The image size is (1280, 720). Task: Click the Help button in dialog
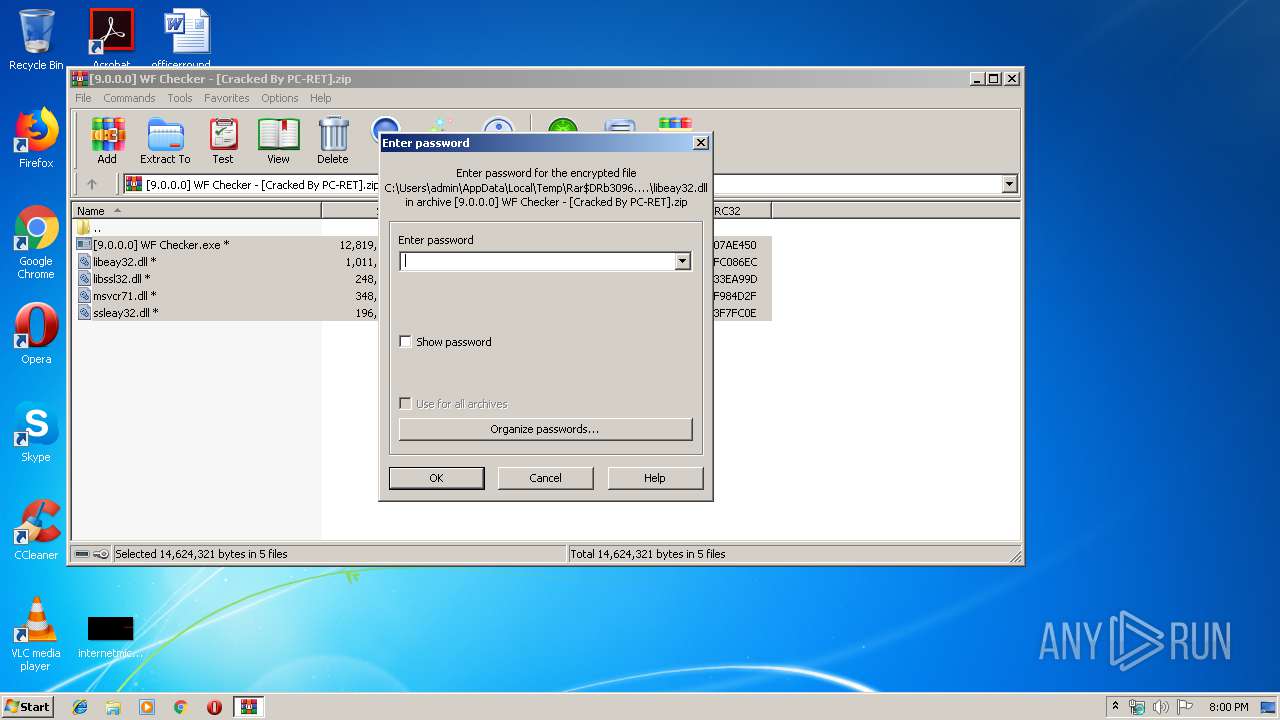655,478
